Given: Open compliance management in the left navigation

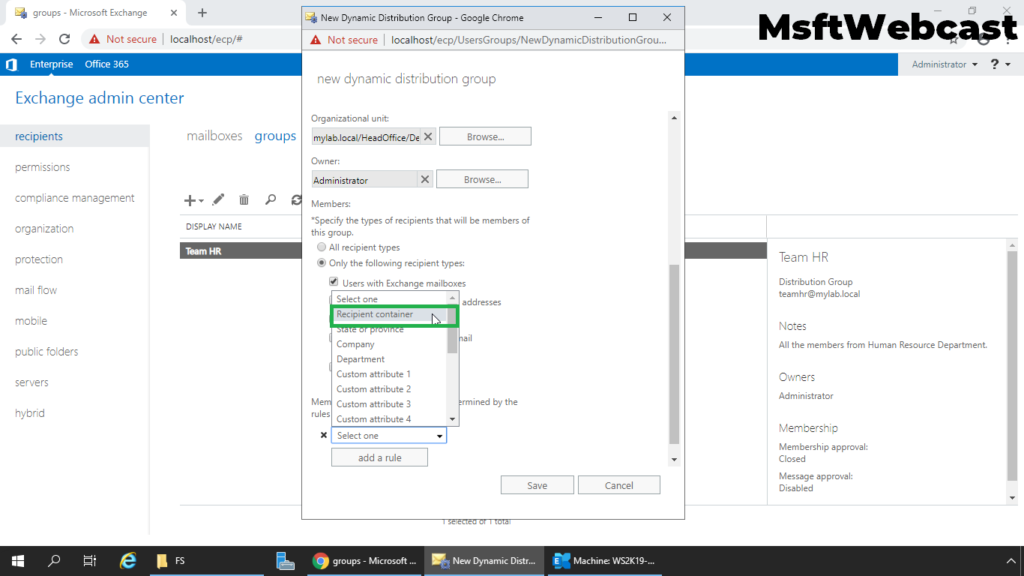Looking at the screenshot, I should (x=74, y=198).
